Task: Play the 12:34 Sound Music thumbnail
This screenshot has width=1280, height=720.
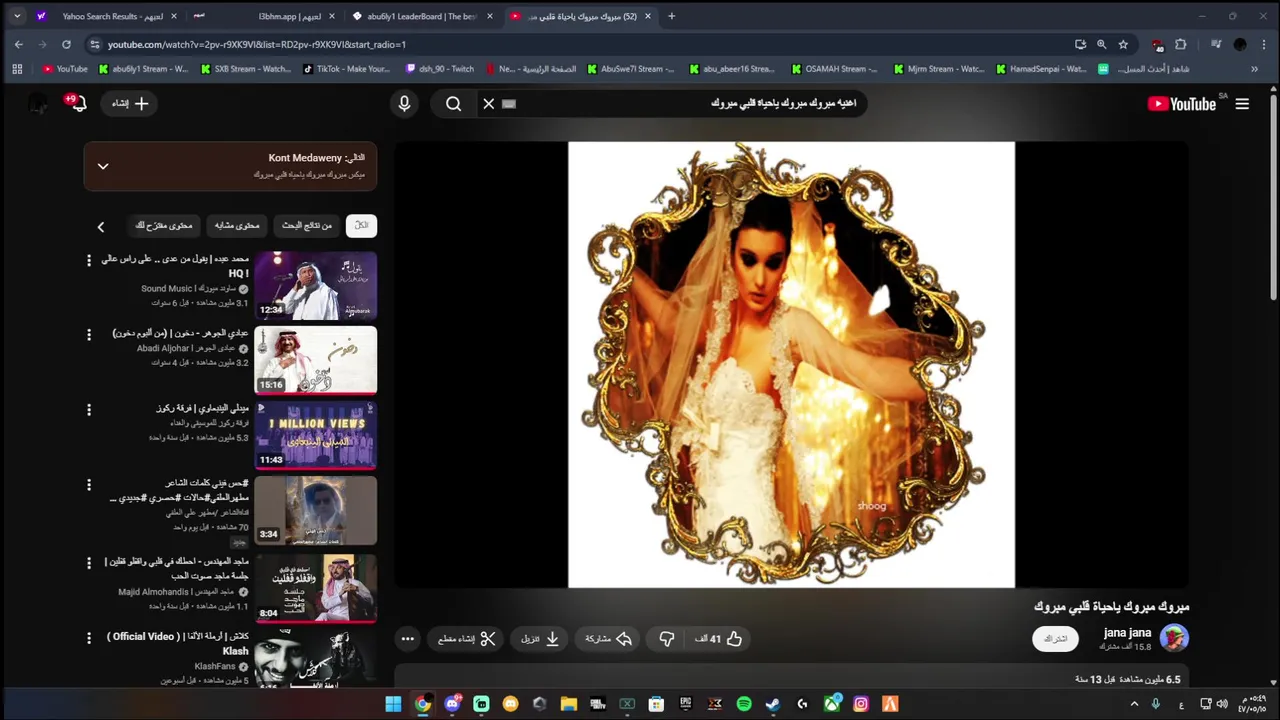Action: tap(315, 285)
